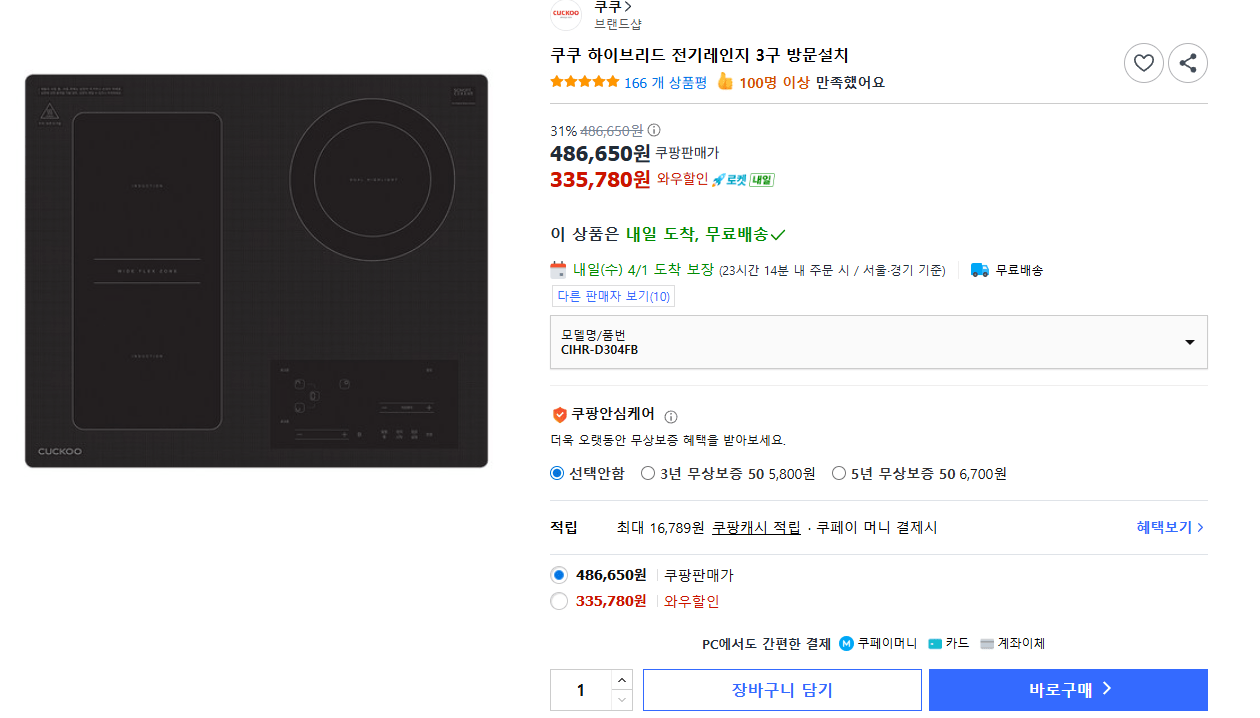Open the 모델명/품번 dropdown
This screenshot has width=1260, height=718.
(x=1188, y=341)
